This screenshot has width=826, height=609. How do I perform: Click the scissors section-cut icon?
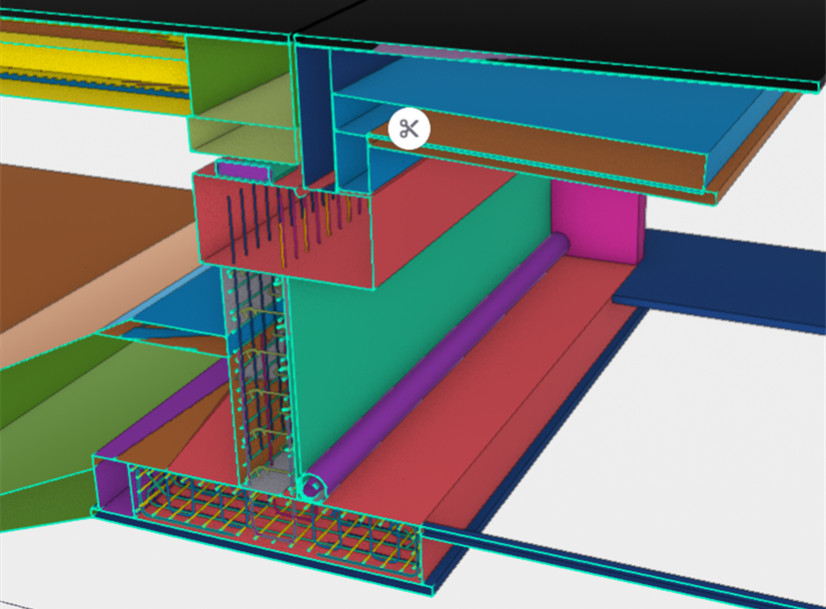click(408, 129)
